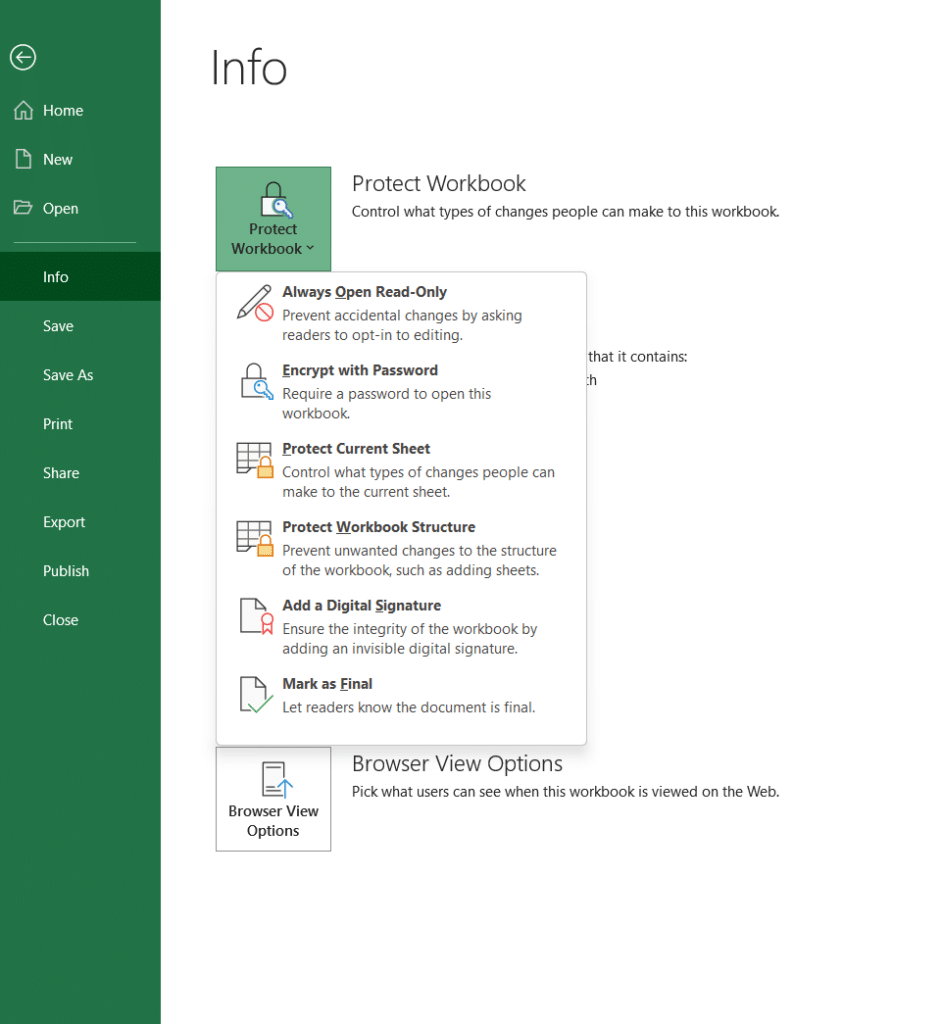
Task: Select Mark as Final from the protection menu
Action: coord(328,683)
